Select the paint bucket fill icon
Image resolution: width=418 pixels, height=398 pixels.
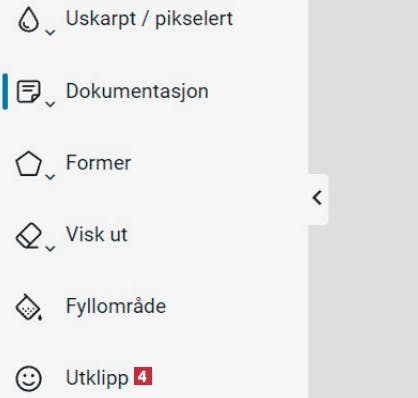point(29,307)
